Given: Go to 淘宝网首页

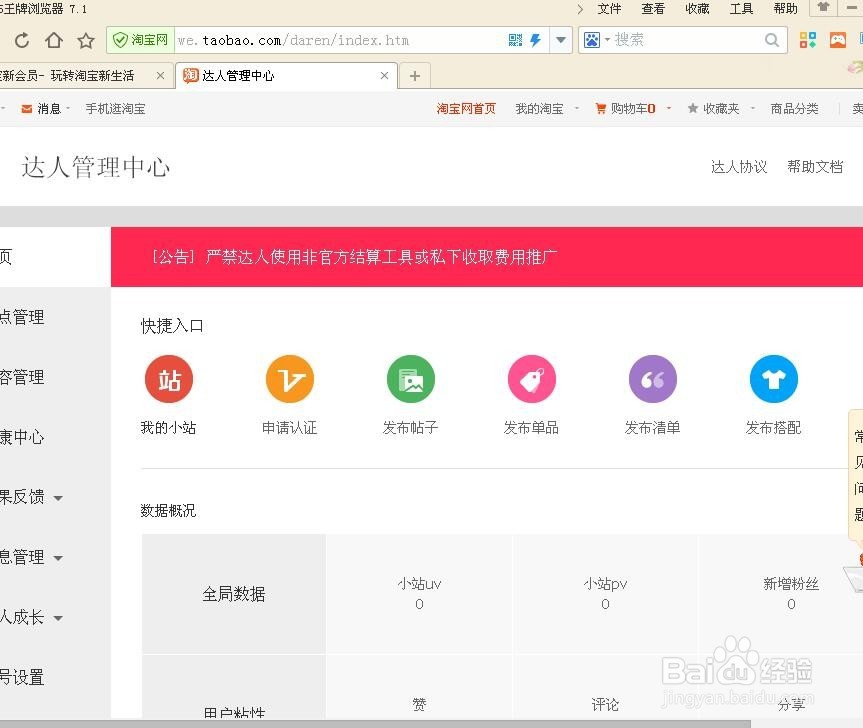Looking at the screenshot, I should click(466, 108).
